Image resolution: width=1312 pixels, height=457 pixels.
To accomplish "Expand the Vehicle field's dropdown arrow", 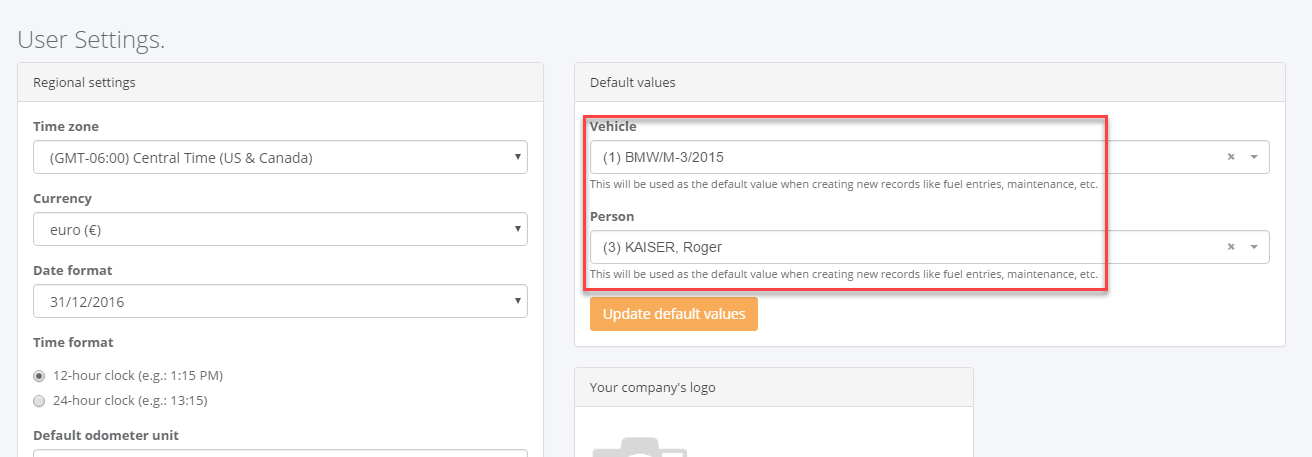I will (1254, 157).
